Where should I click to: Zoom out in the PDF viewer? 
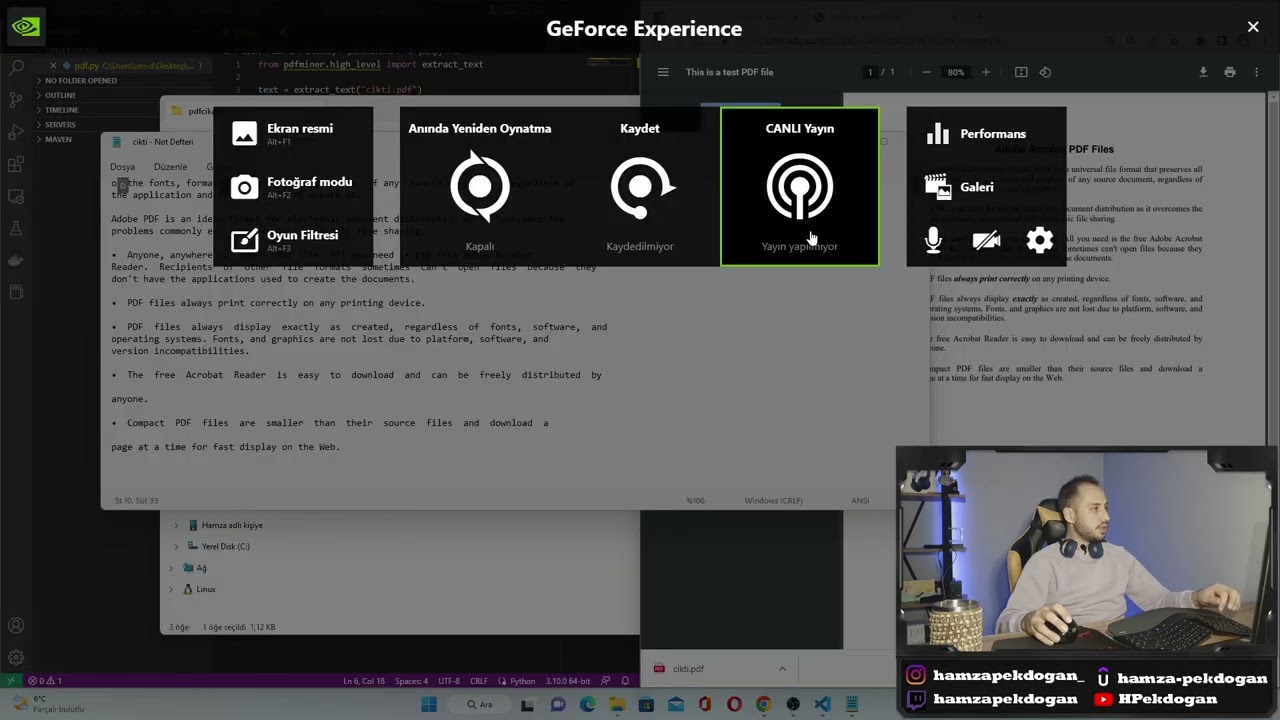point(926,72)
